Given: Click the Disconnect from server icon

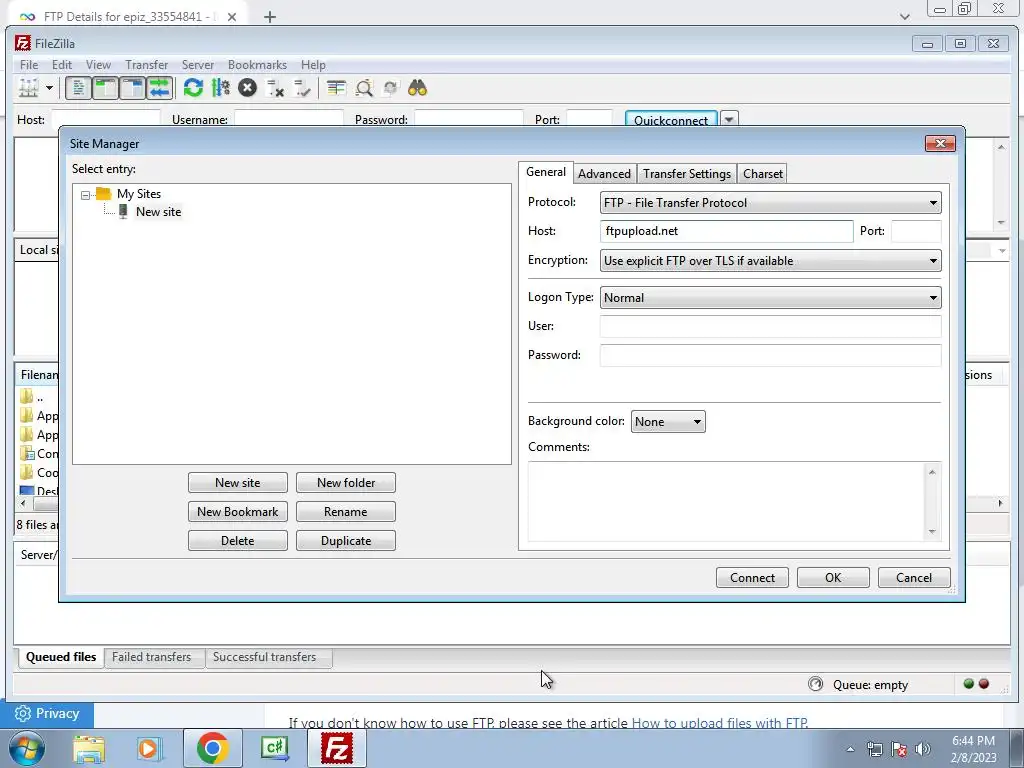Looking at the screenshot, I should 275,88.
